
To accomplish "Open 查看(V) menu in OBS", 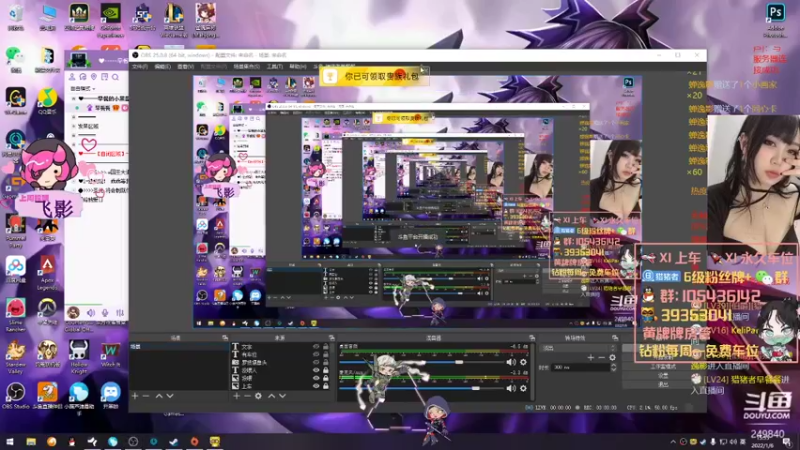I will pyautogui.click(x=185, y=67).
